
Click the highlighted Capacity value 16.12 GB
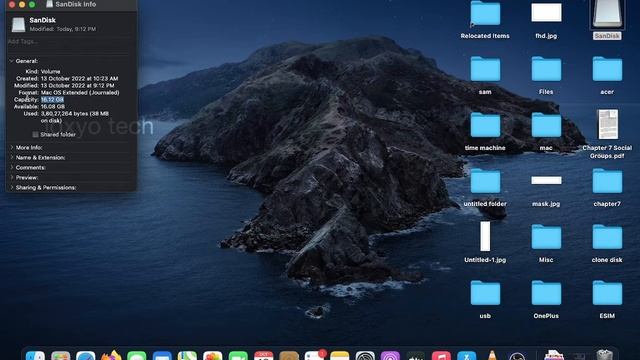pos(52,100)
